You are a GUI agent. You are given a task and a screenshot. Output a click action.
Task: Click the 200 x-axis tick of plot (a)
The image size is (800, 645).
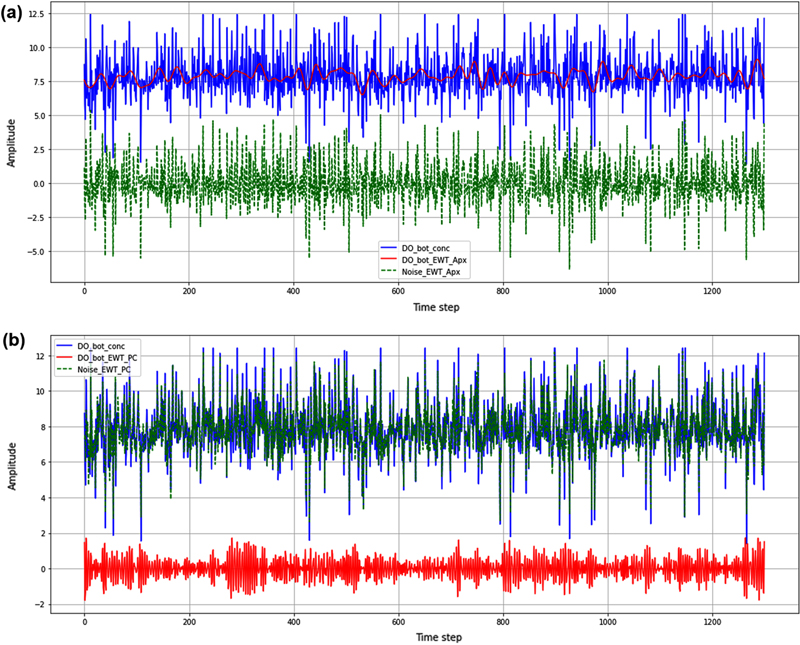coord(189,291)
